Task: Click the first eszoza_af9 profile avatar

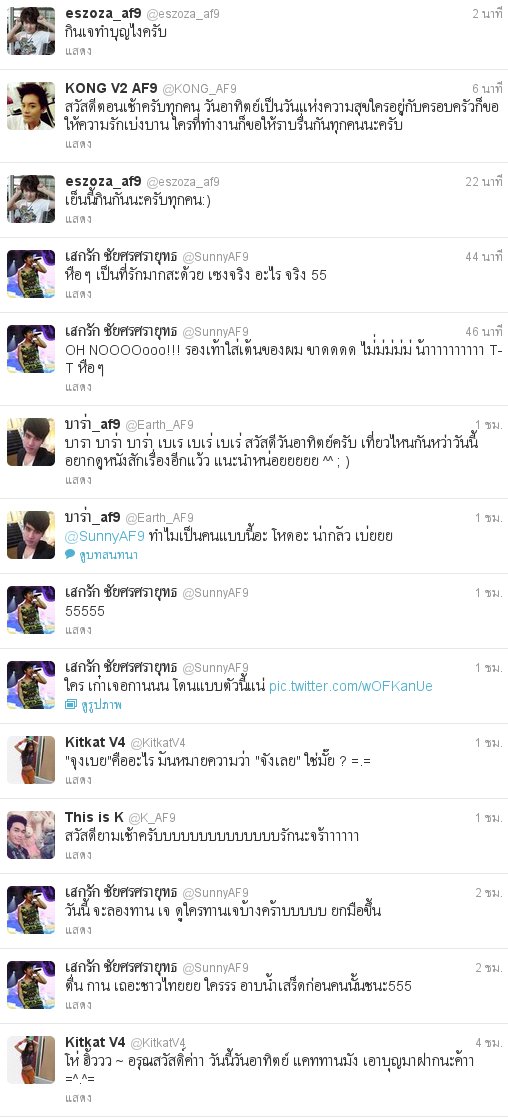Action: (x=31, y=31)
